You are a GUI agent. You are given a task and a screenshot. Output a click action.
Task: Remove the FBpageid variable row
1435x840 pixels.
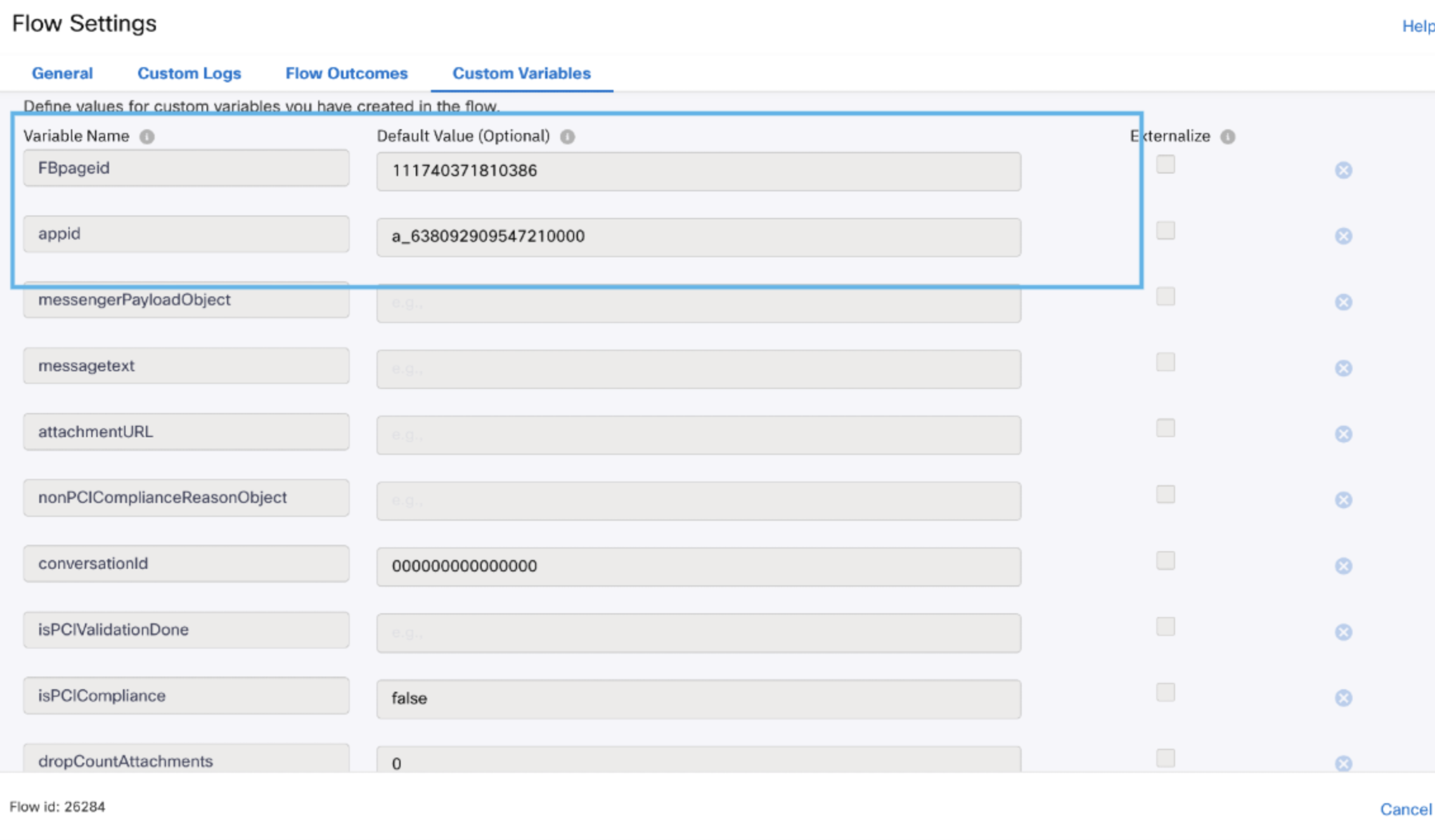click(1343, 170)
